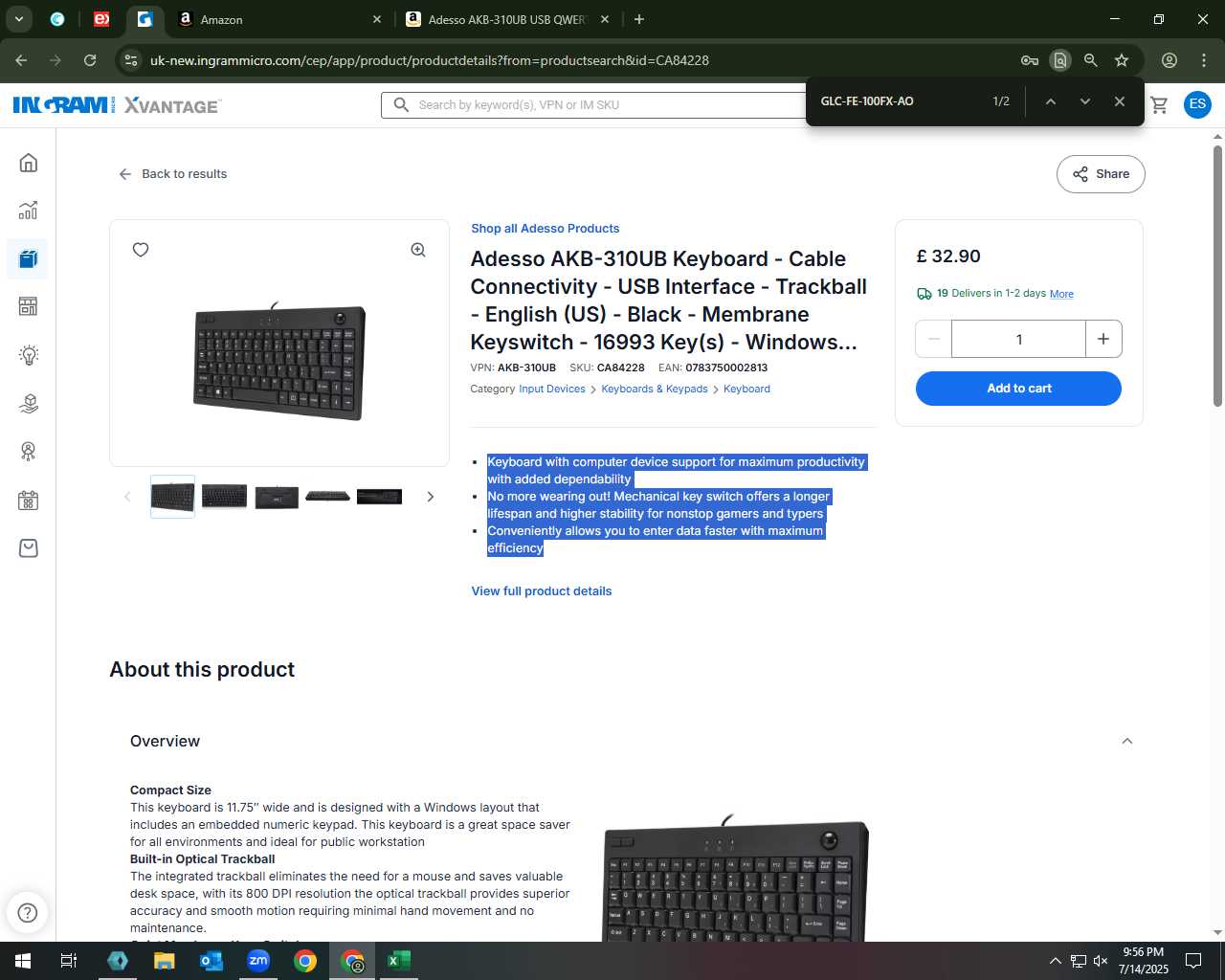The width and height of the screenshot is (1225, 980).
Task: Open the Chrome profile icon
Action: 1169,60
